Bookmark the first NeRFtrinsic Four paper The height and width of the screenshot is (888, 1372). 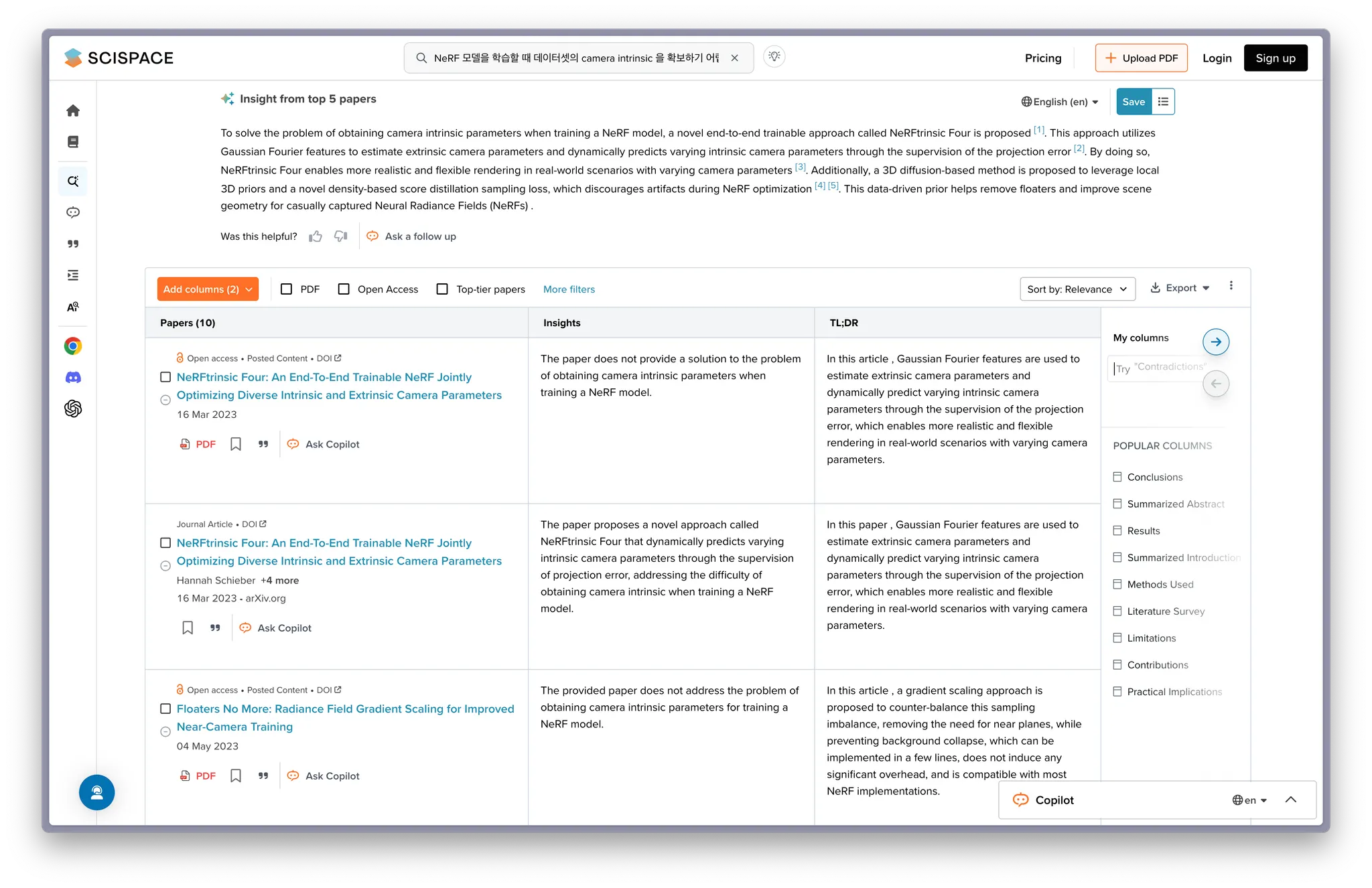[x=236, y=444]
